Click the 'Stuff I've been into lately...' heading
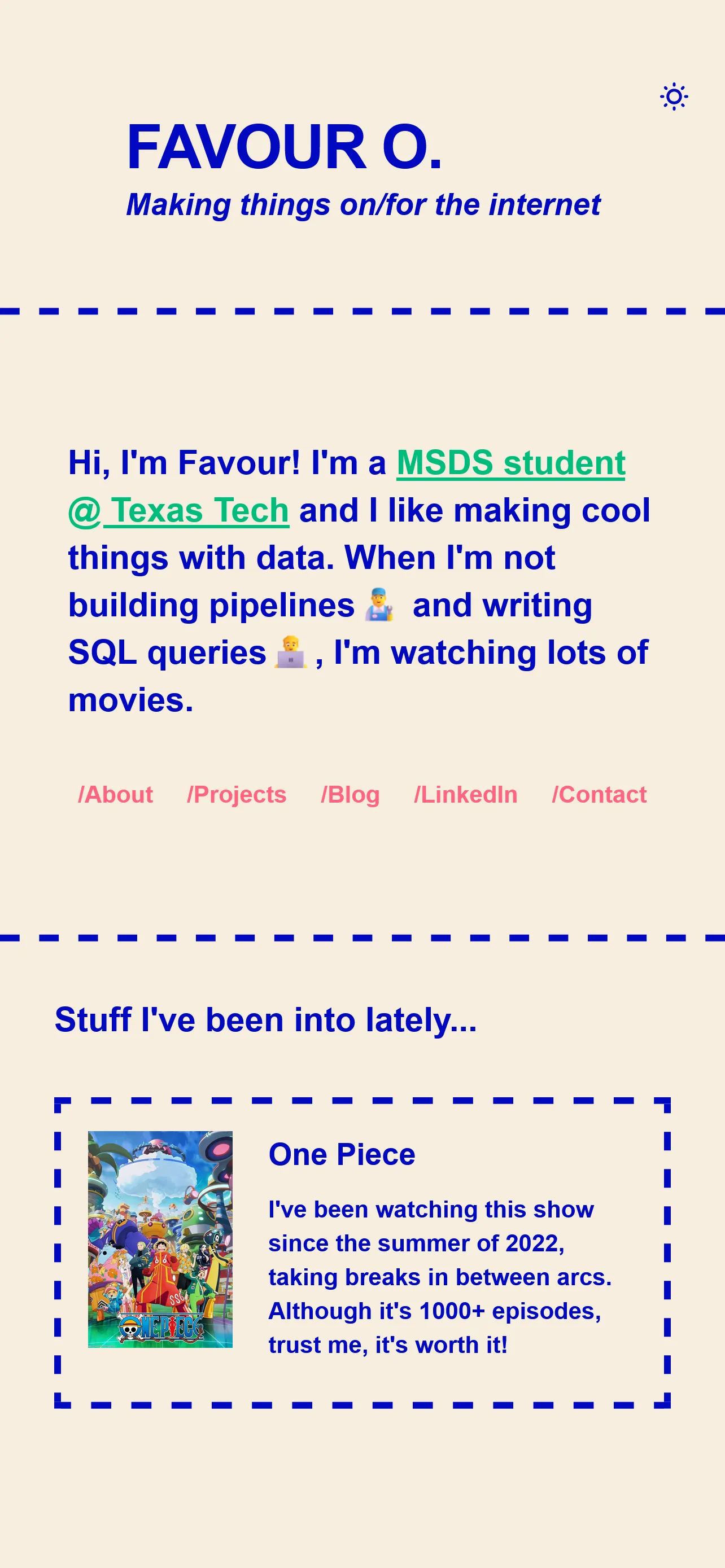The width and height of the screenshot is (725, 1568). tap(265, 1019)
